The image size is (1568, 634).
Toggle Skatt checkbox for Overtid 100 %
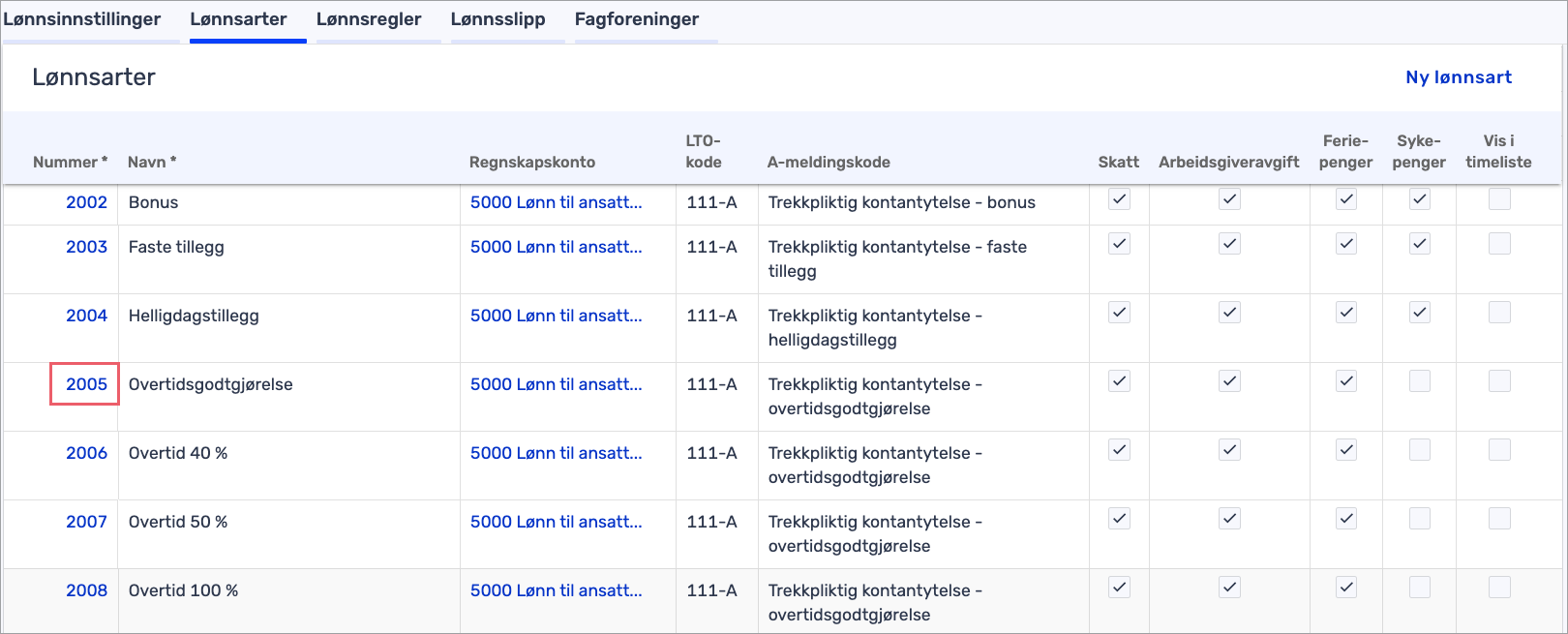[1119, 588]
